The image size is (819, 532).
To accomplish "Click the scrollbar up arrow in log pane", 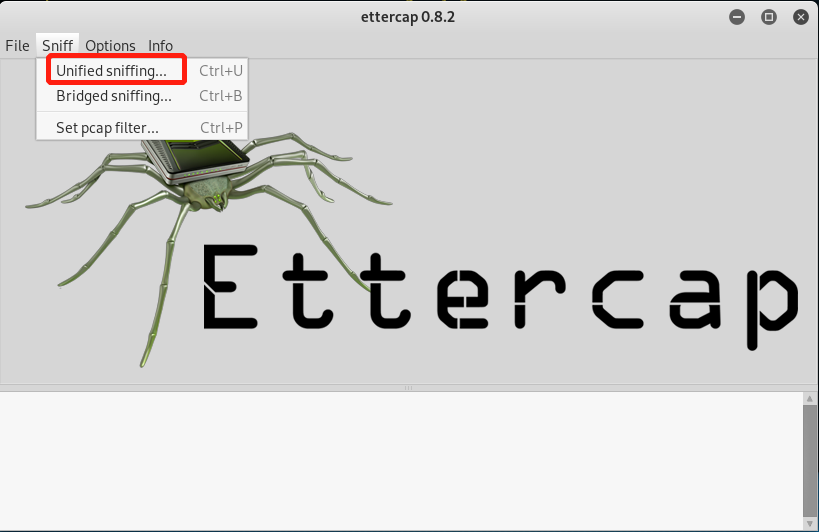I will pyautogui.click(x=810, y=399).
